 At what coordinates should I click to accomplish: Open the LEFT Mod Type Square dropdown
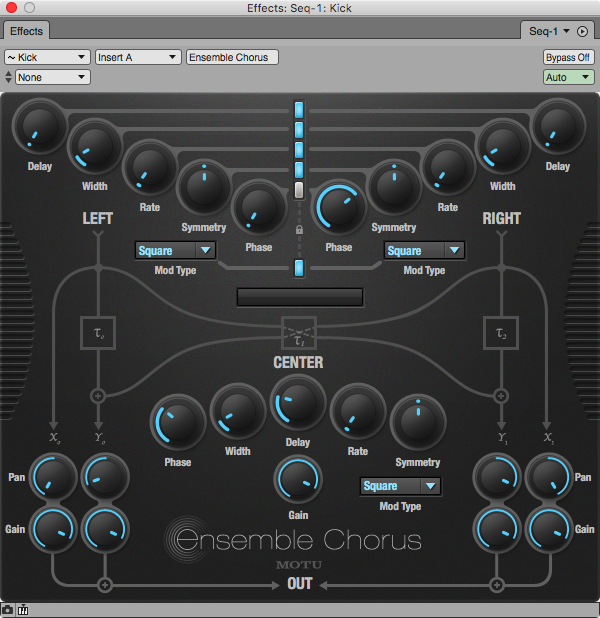coord(175,250)
